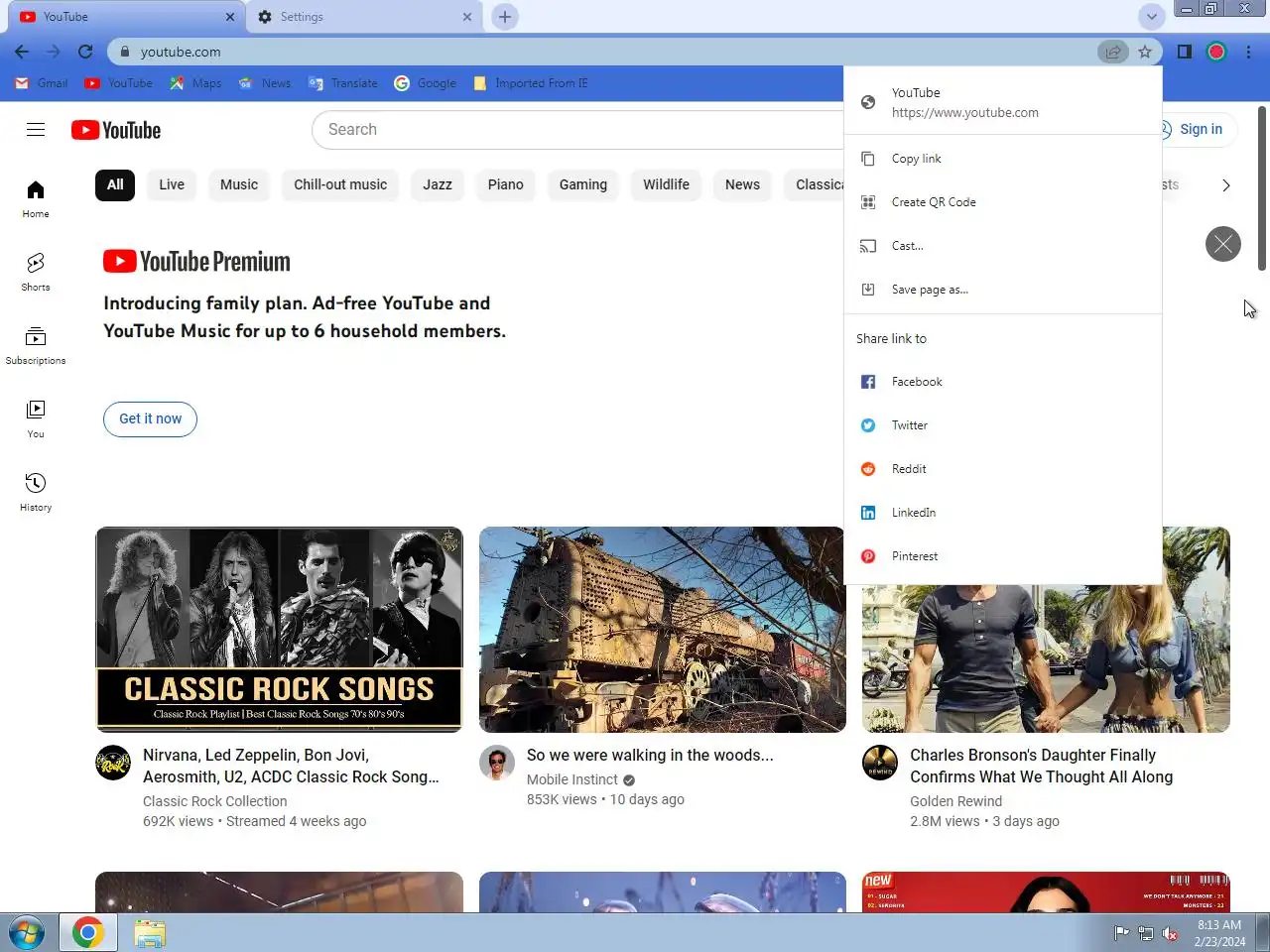Select the Piano filter chip
This screenshot has height=952, width=1270.
505,184
